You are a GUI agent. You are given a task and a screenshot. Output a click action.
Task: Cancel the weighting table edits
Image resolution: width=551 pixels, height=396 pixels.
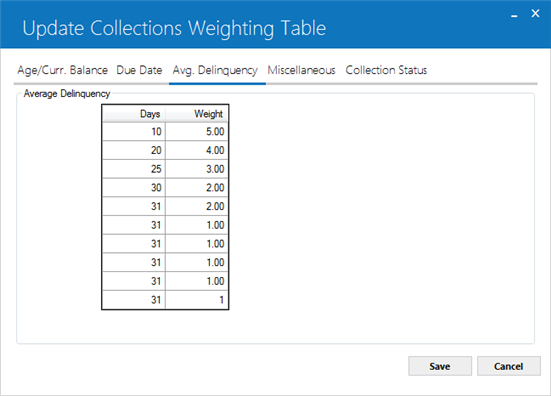(508, 366)
